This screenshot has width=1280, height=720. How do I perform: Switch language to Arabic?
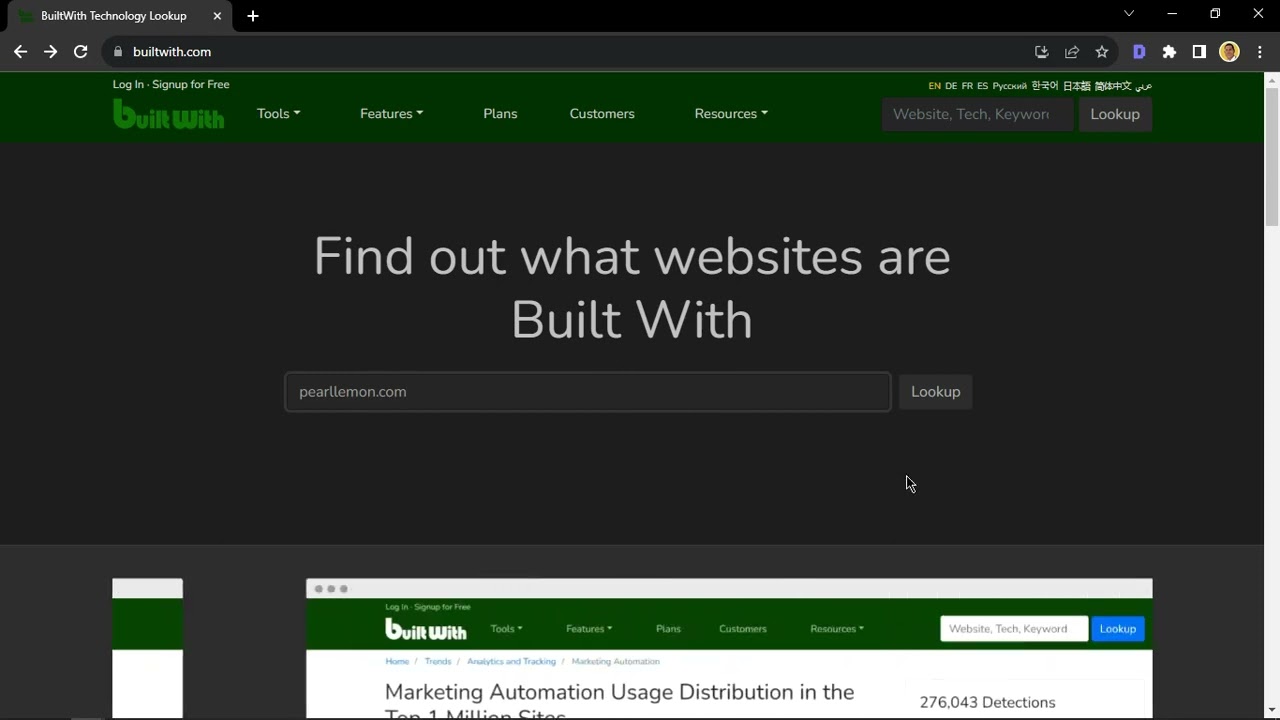[1144, 86]
